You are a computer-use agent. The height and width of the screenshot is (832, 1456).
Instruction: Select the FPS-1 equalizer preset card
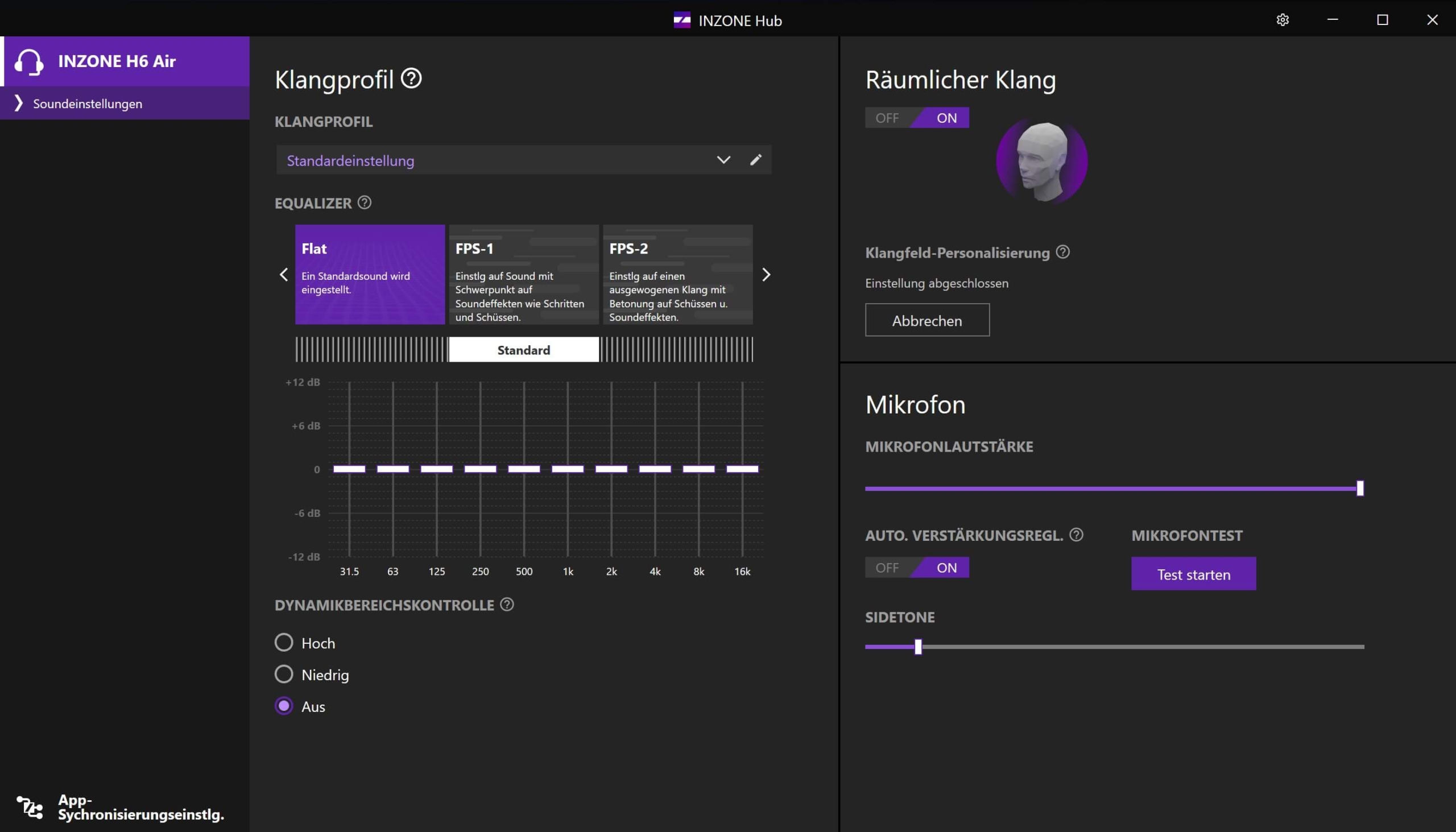(523, 275)
